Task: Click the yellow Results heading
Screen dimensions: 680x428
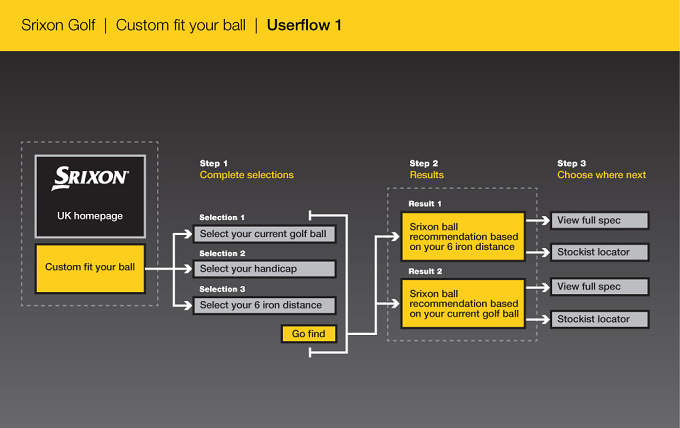Action: click(427, 175)
